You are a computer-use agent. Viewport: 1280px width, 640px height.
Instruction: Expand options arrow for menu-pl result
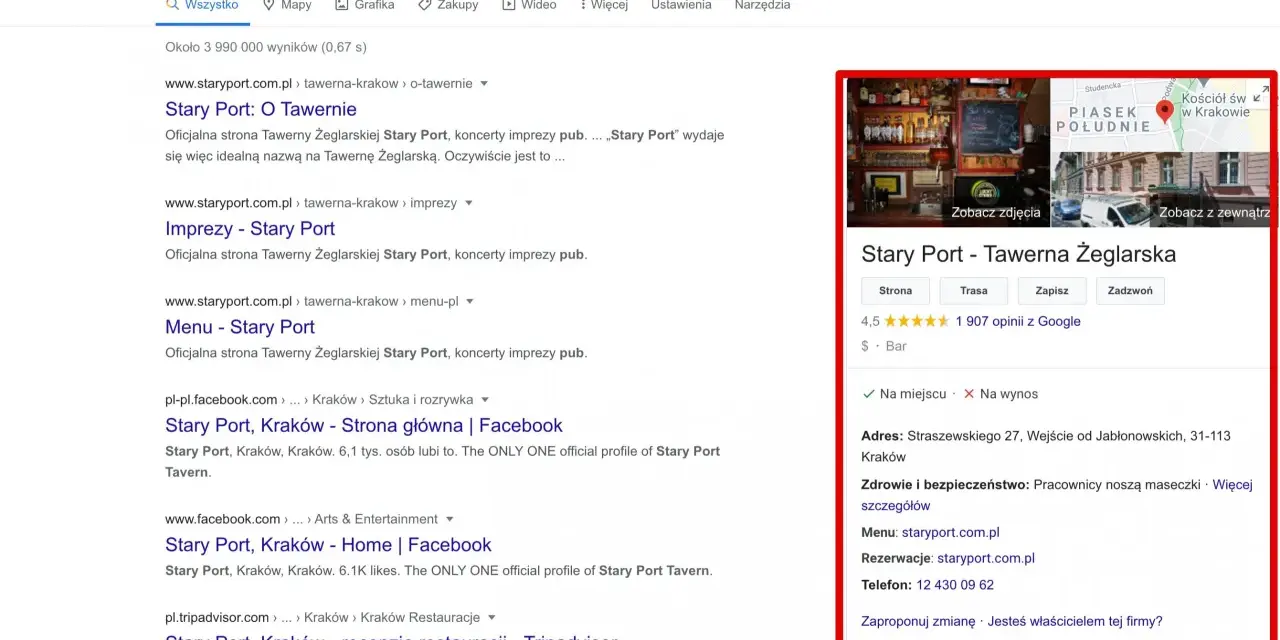click(x=470, y=302)
